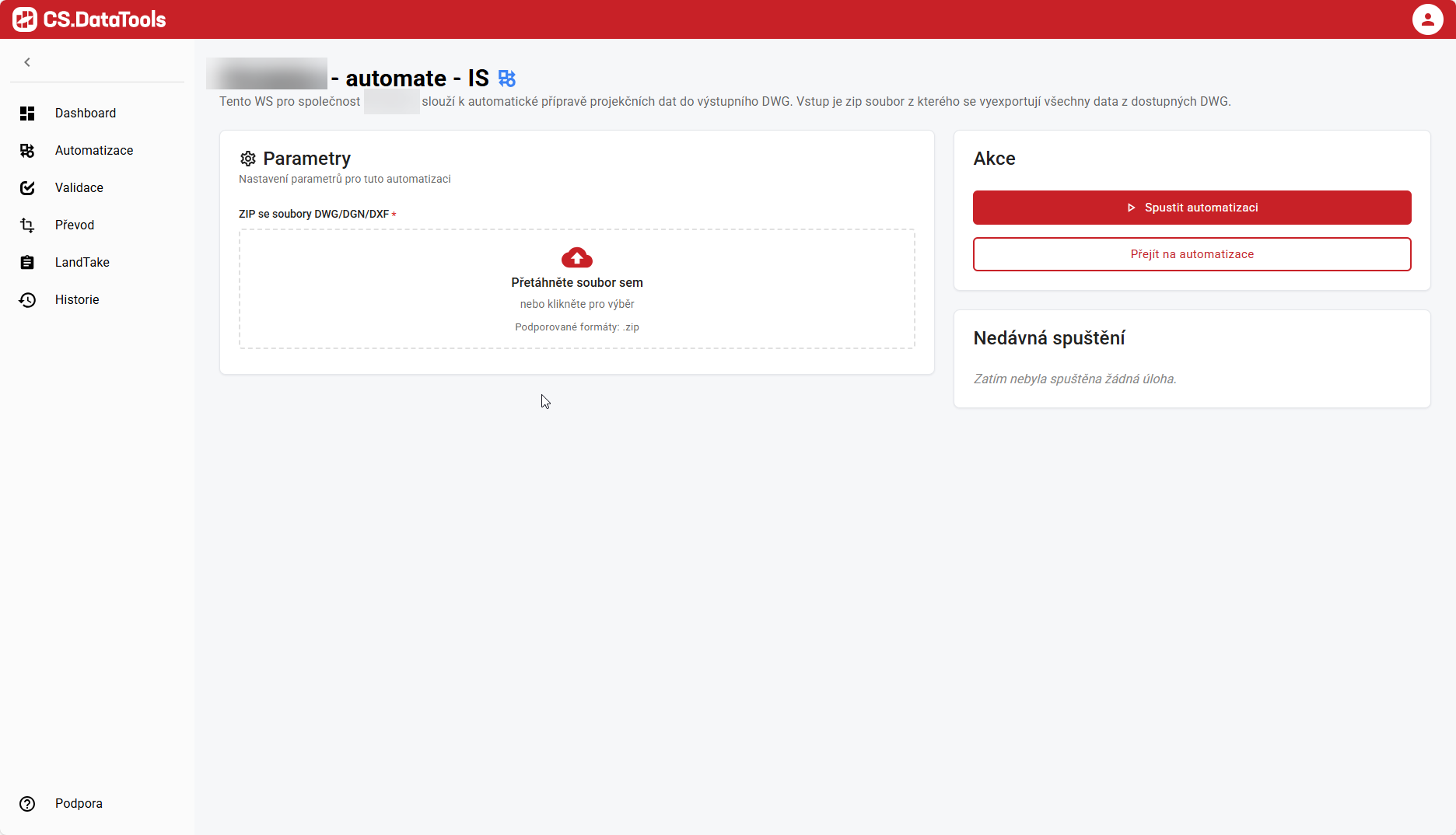
Task: Click the Dashboard grid icon
Action: click(x=27, y=114)
